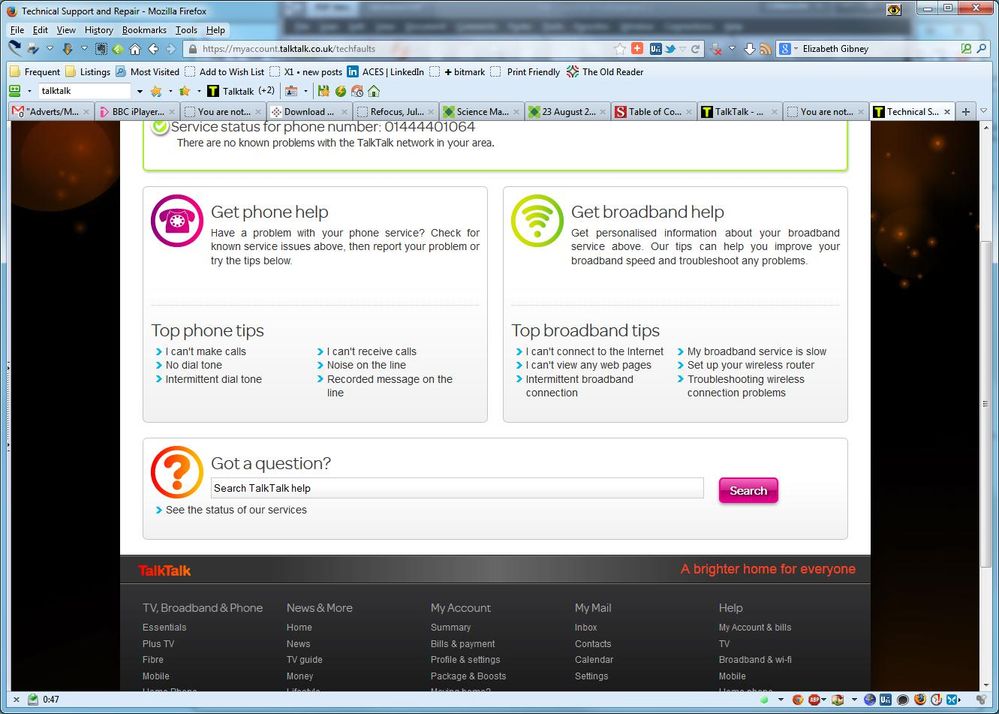Click the green robot icon beside talktalk field
The image size is (999, 714).
(x=15, y=90)
